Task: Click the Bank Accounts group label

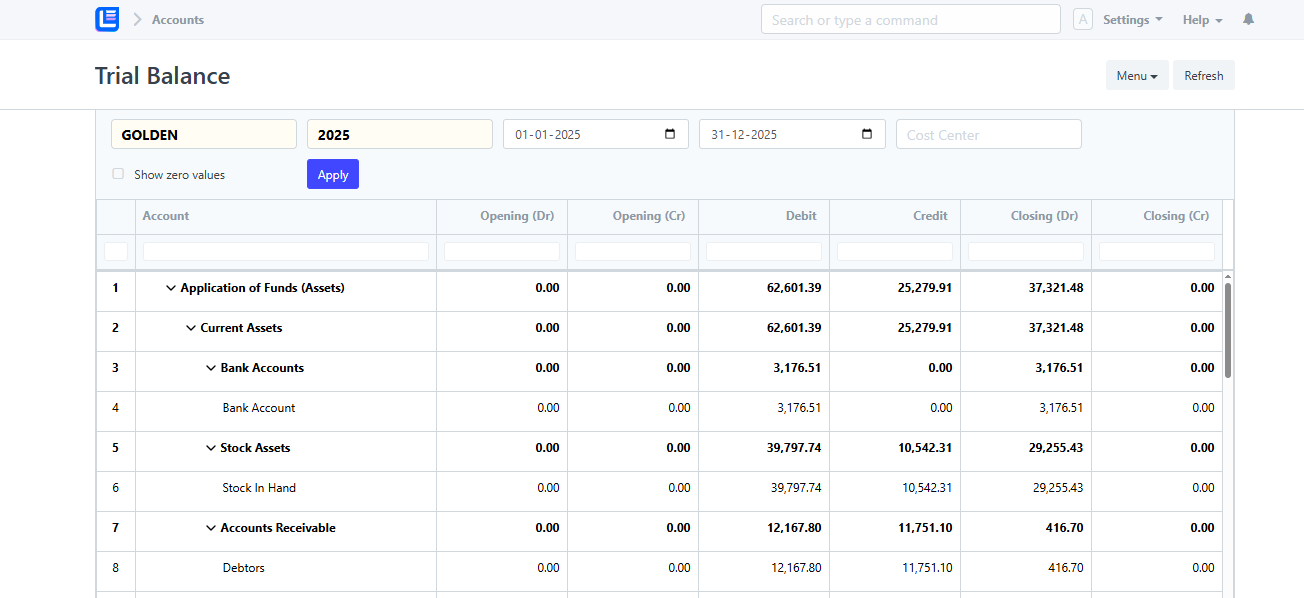Action: coord(262,368)
